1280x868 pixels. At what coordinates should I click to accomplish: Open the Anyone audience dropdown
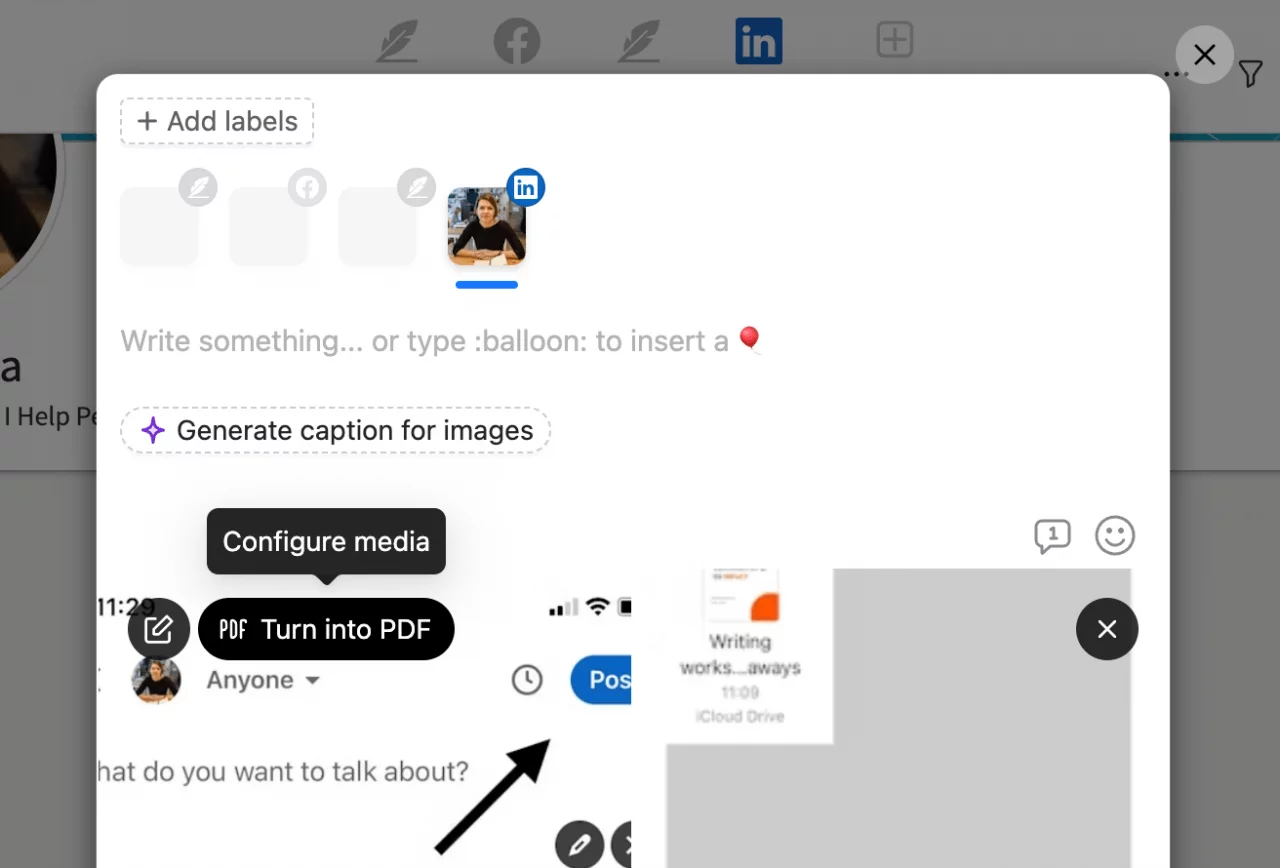point(261,680)
